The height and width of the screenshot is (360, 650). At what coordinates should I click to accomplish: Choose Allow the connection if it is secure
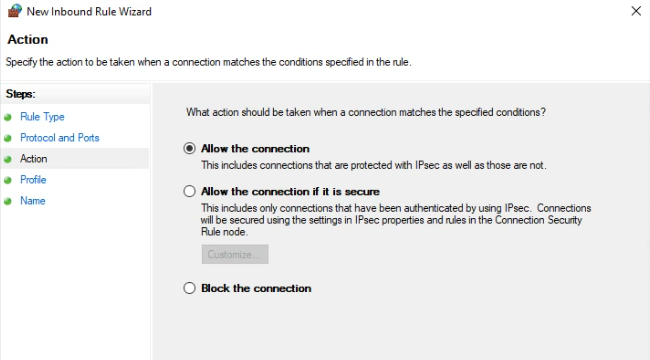[x=189, y=191]
